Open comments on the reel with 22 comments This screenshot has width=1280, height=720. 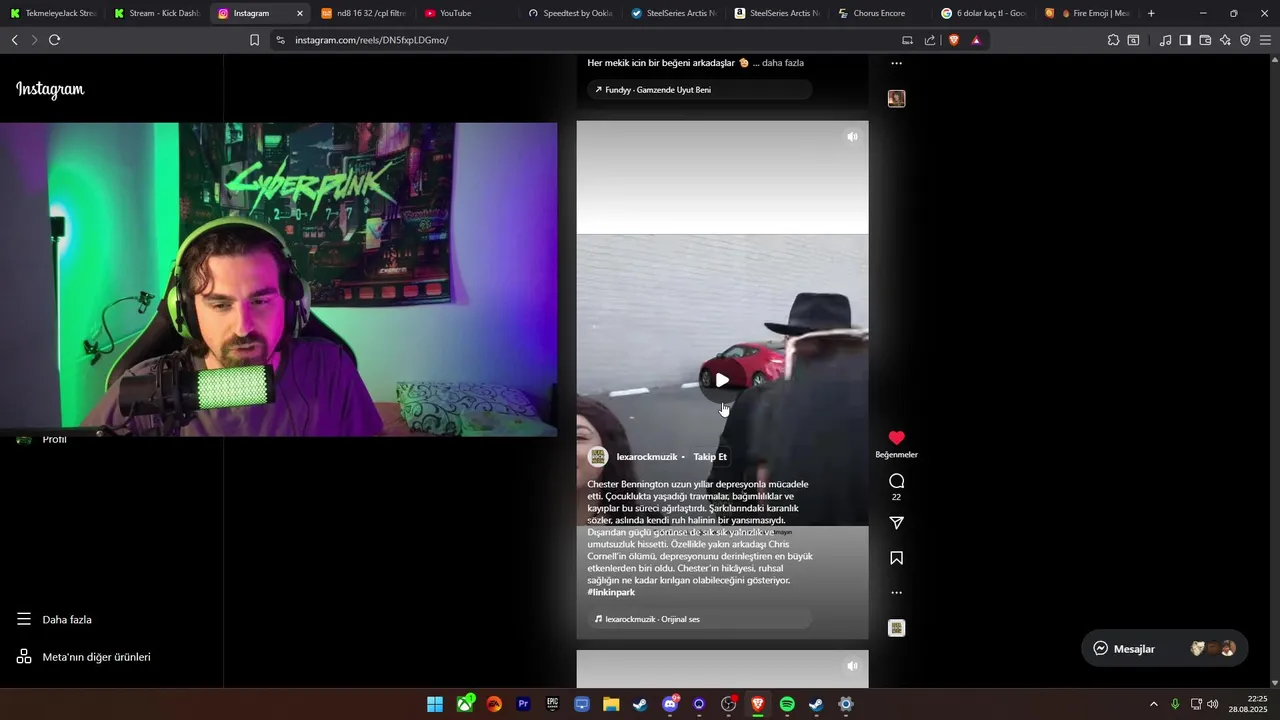[x=897, y=481]
